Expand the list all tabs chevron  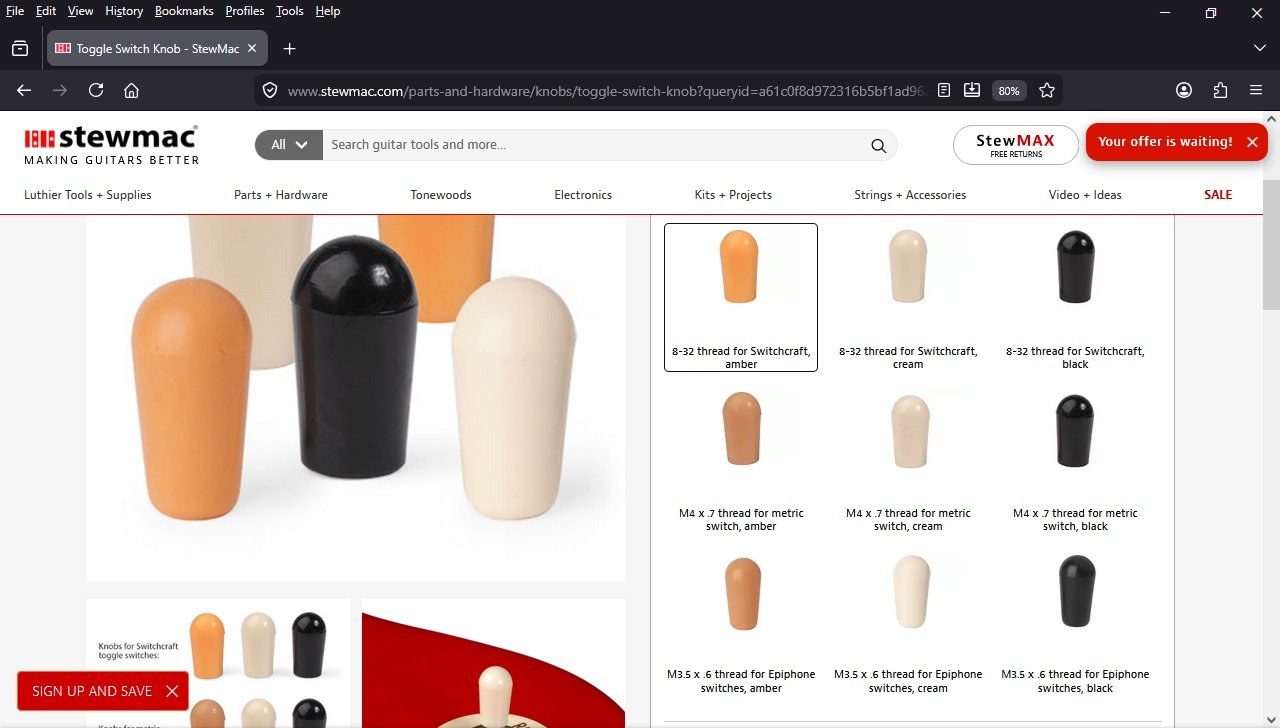pyautogui.click(x=1259, y=48)
